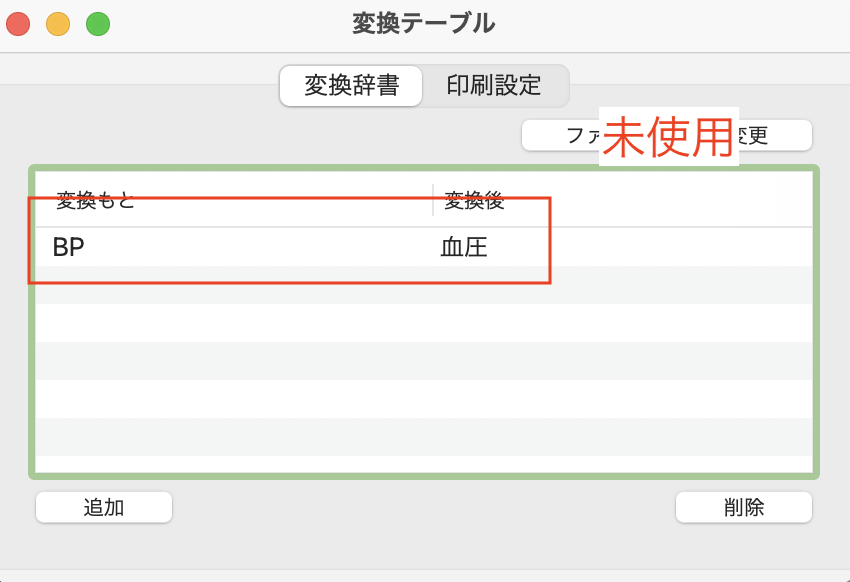Viewport: 850px width, 582px height.
Task: Click the 変換テーブル window title text
Action: click(x=423, y=23)
